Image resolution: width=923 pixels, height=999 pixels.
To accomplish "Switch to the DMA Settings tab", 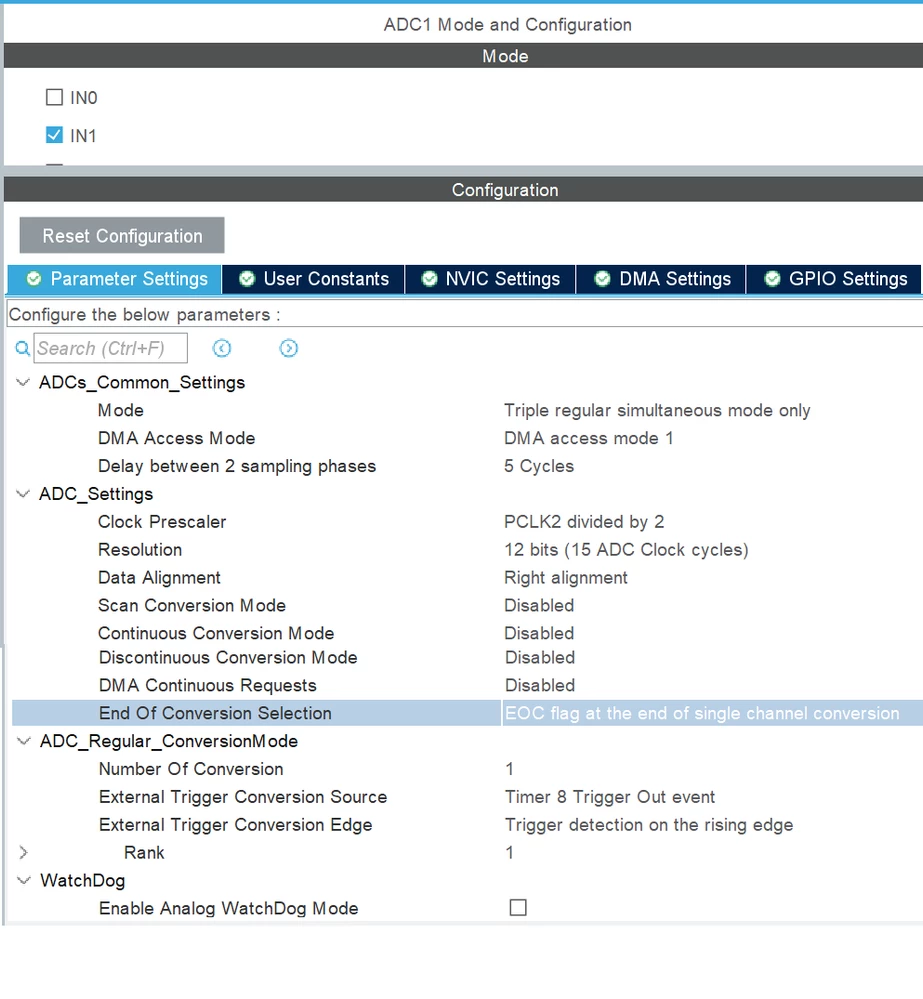I will pos(661,279).
